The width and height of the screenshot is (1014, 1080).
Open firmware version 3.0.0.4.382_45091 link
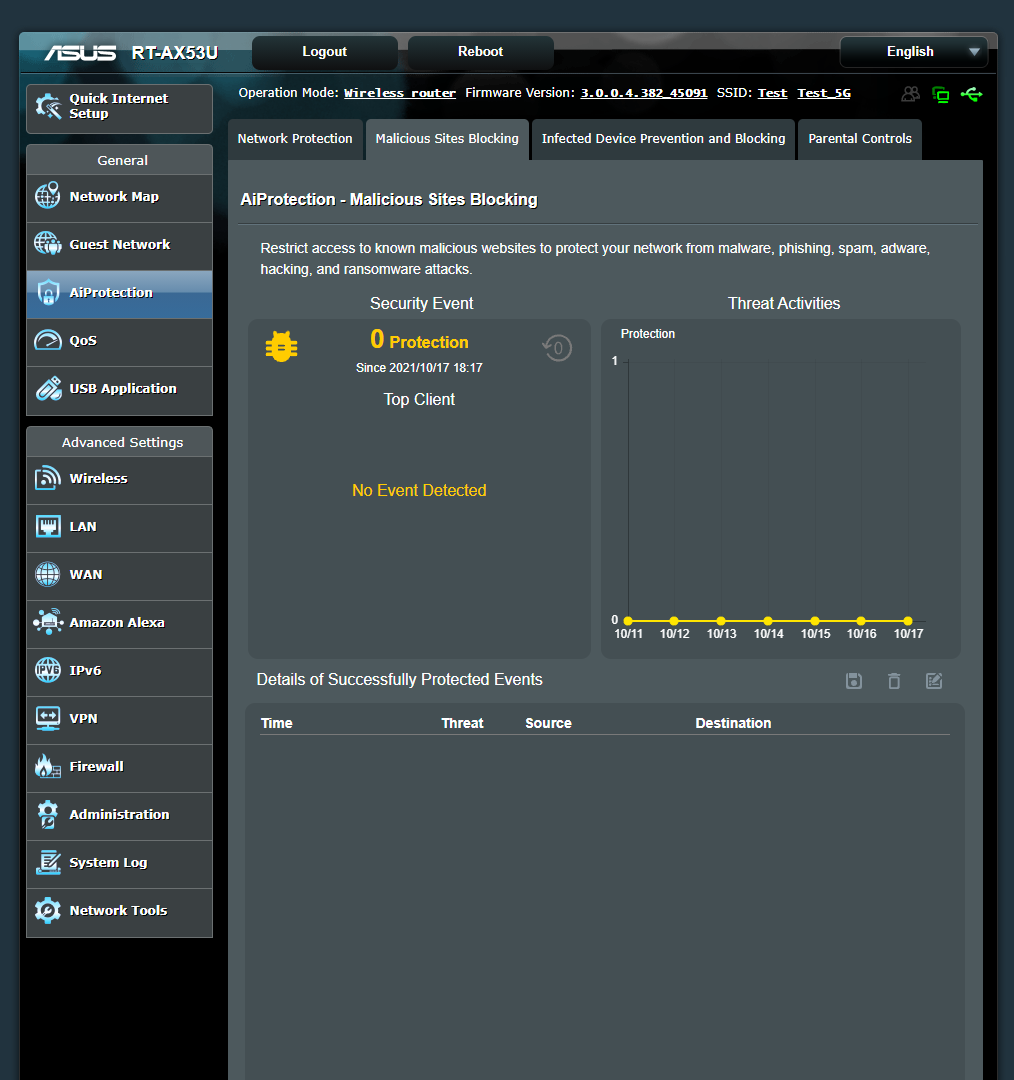tap(643, 93)
